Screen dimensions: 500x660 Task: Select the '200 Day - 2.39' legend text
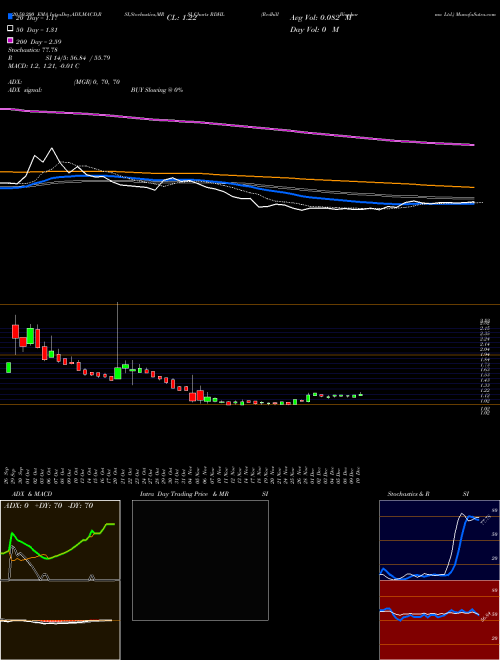(x=38, y=41)
